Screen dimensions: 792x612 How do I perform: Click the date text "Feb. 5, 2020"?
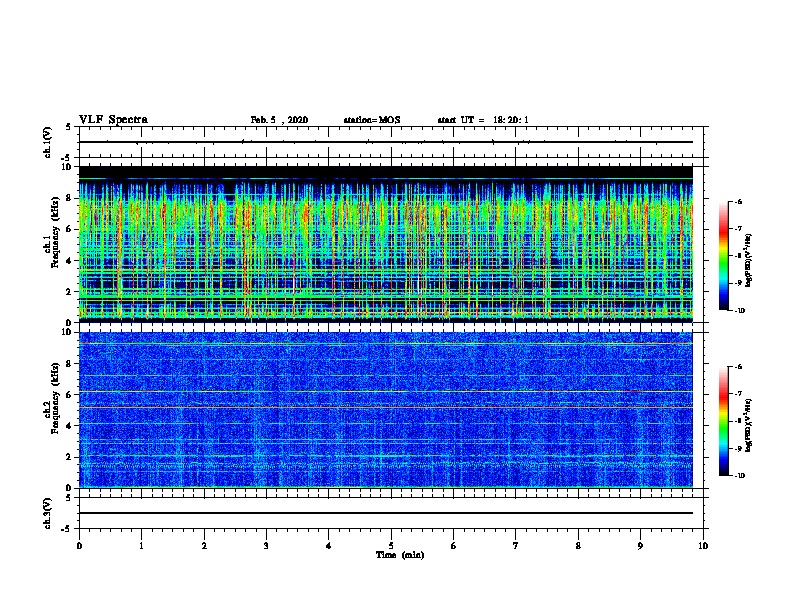279,120
